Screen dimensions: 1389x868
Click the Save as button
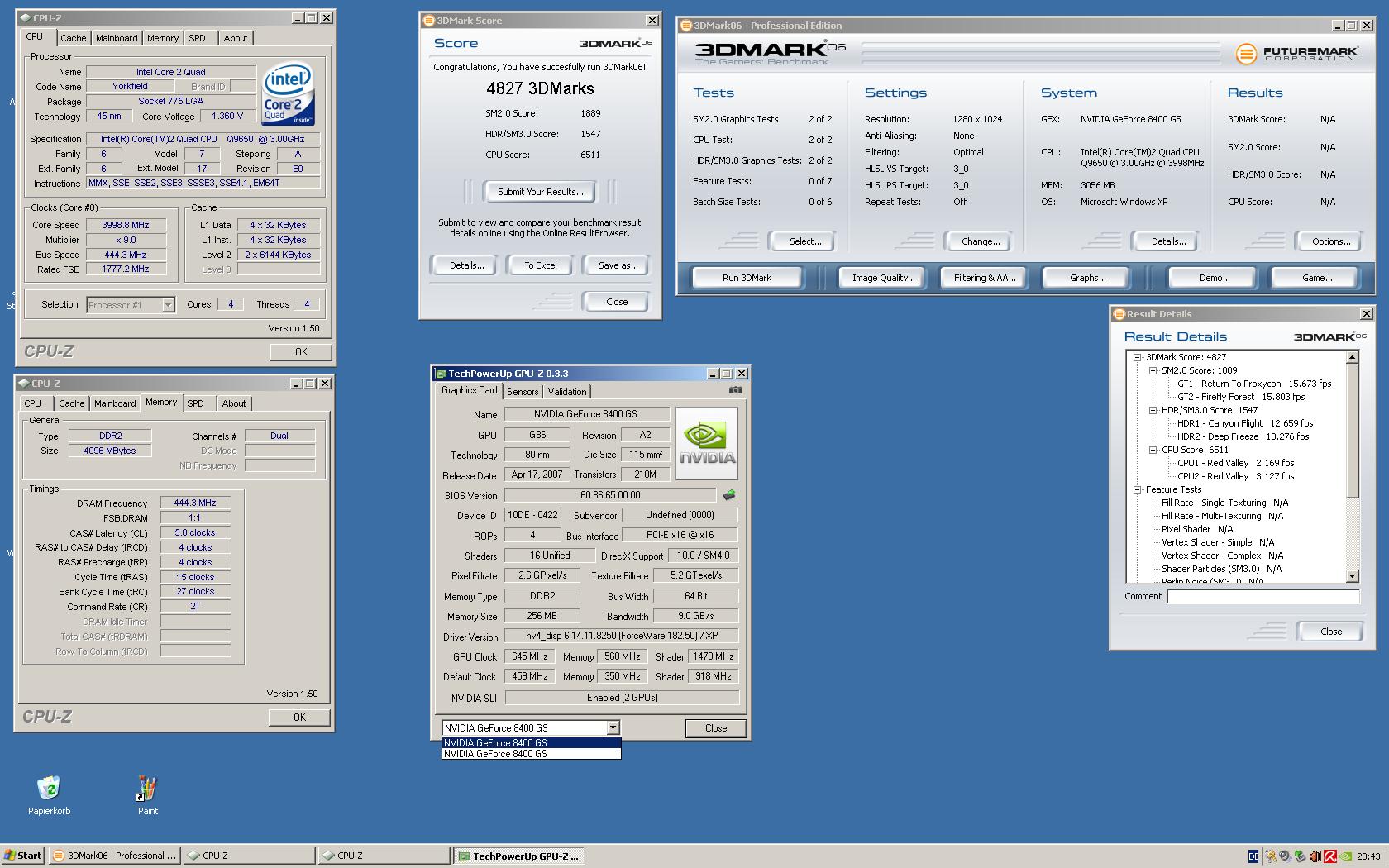tap(618, 265)
